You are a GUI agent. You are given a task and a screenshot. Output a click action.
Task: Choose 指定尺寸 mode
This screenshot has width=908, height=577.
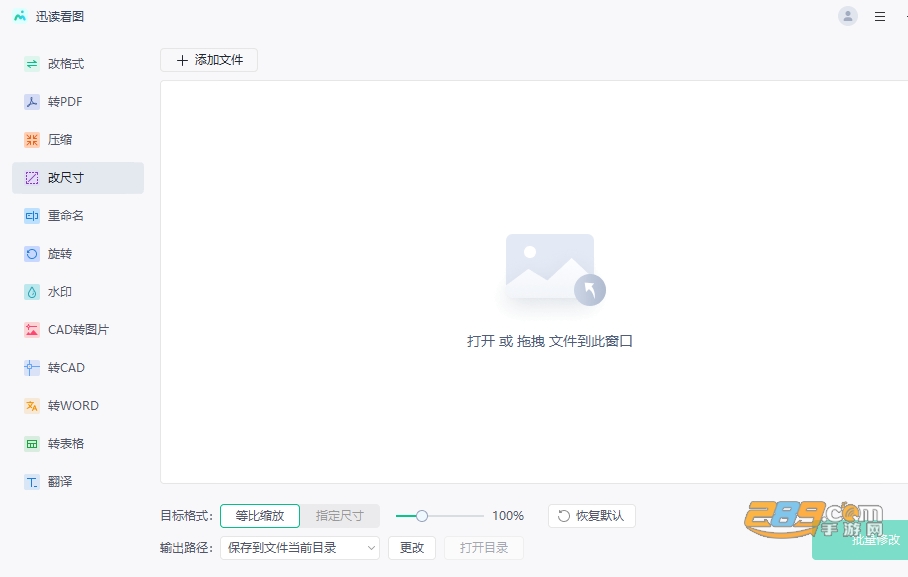tap(339, 516)
